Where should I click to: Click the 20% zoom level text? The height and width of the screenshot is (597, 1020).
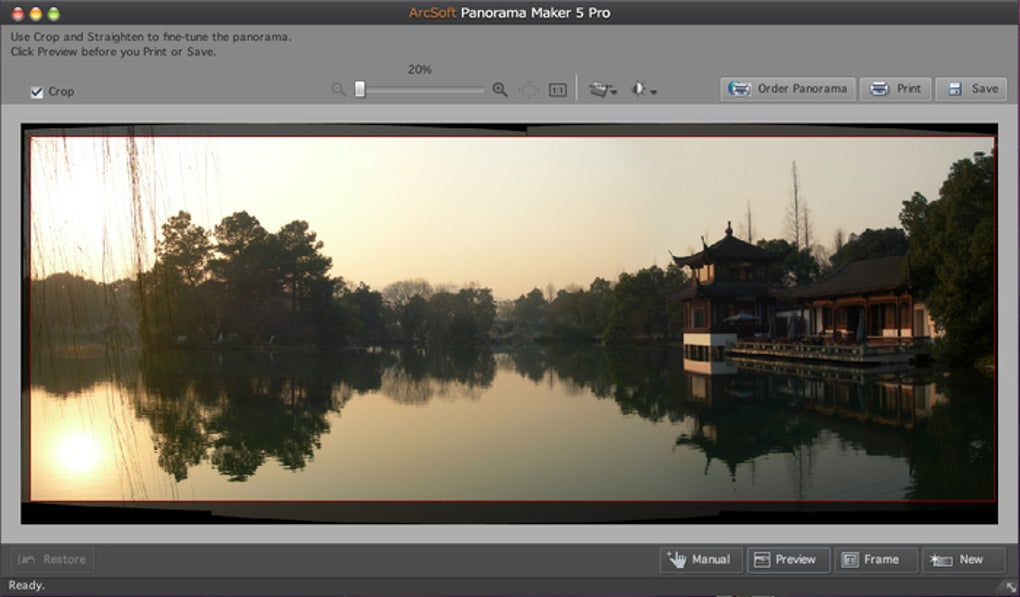pyautogui.click(x=420, y=70)
